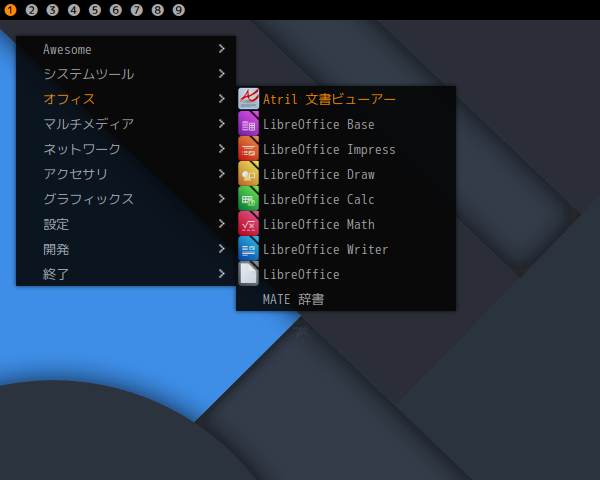Expand the マルチメディア submenu arrow
Image resolution: width=600 pixels, height=480 pixels.
click(222, 124)
